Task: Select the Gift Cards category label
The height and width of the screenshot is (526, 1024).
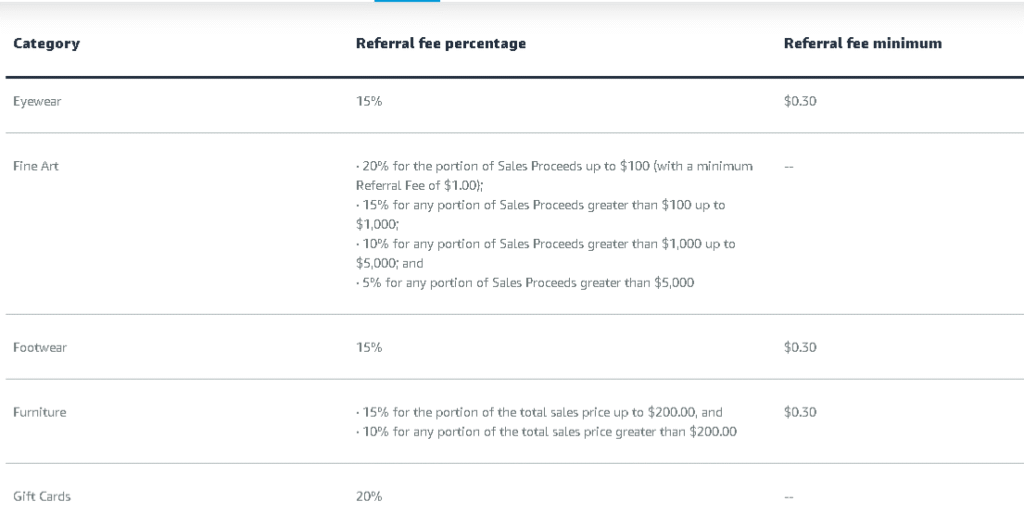Action: pyautogui.click(x=42, y=497)
